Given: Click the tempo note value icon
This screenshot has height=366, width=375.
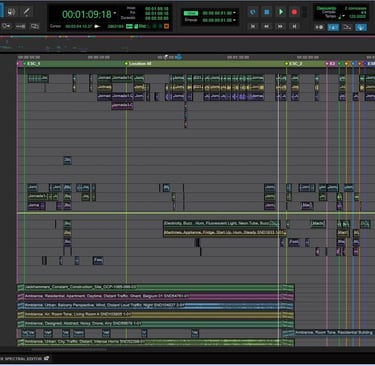Looking at the screenshot, I should coord(340,17).
